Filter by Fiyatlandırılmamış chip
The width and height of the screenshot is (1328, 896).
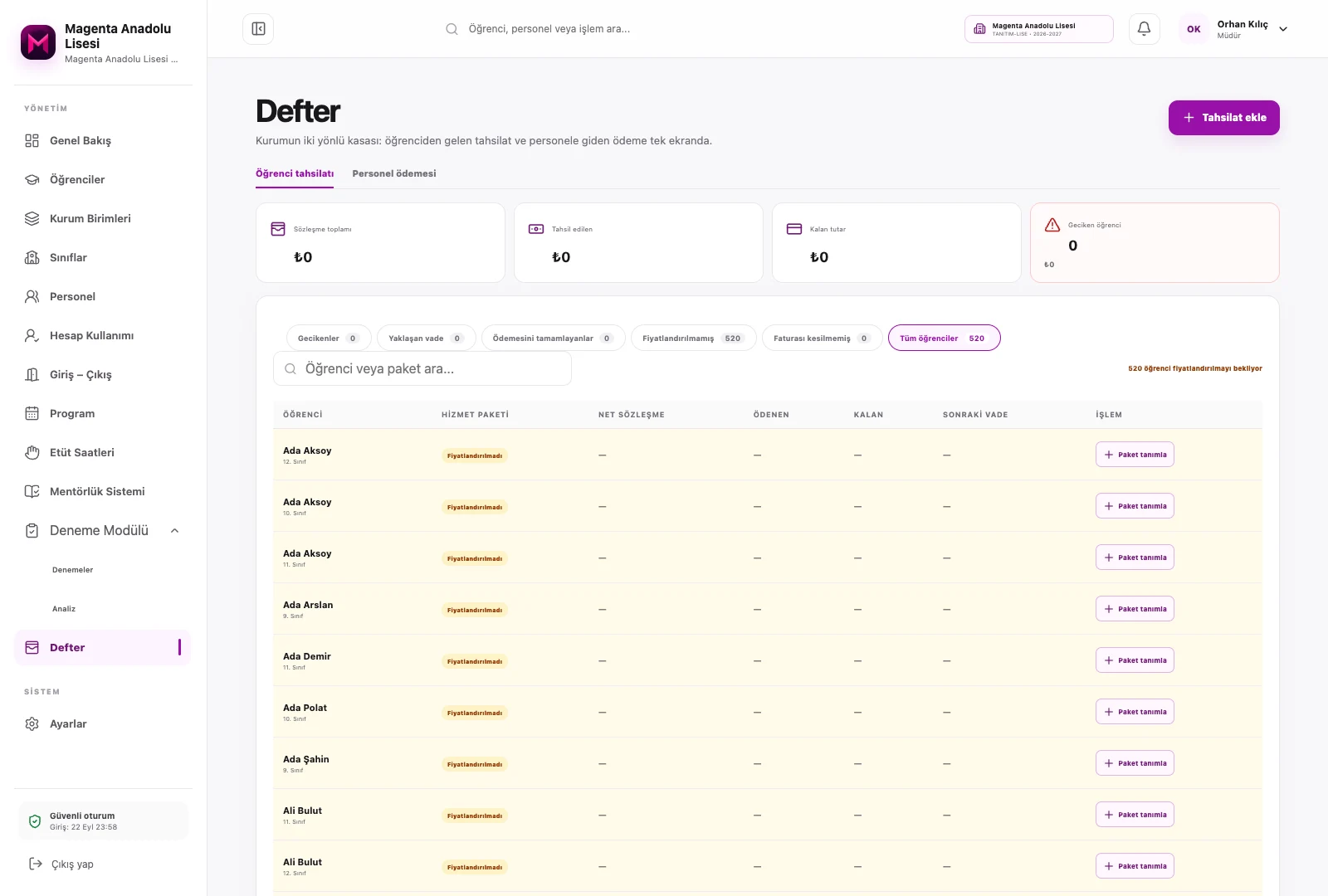pyautogui.click(x=693, y=338)
